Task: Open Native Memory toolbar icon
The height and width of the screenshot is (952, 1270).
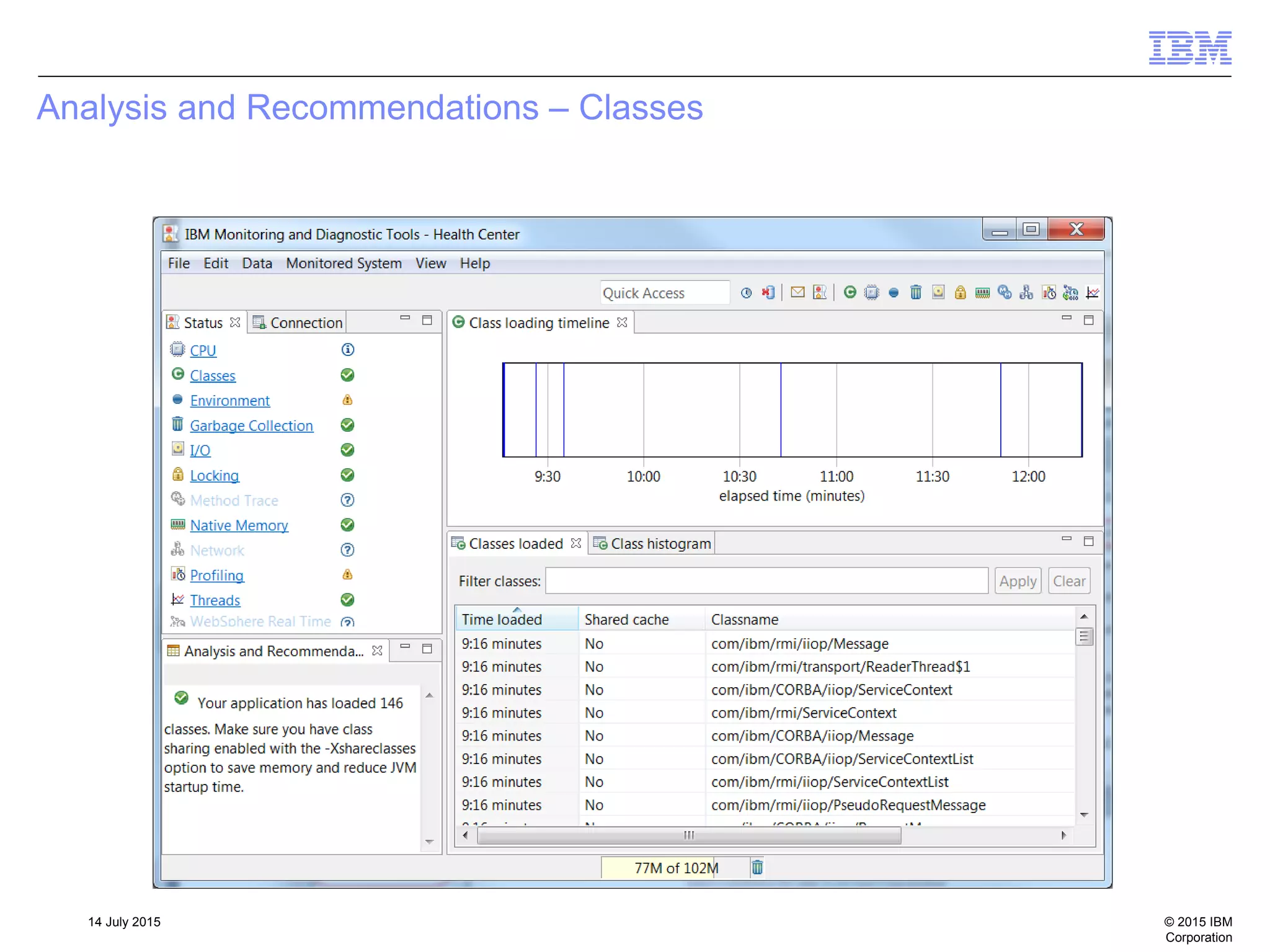Action: [982, 293]
